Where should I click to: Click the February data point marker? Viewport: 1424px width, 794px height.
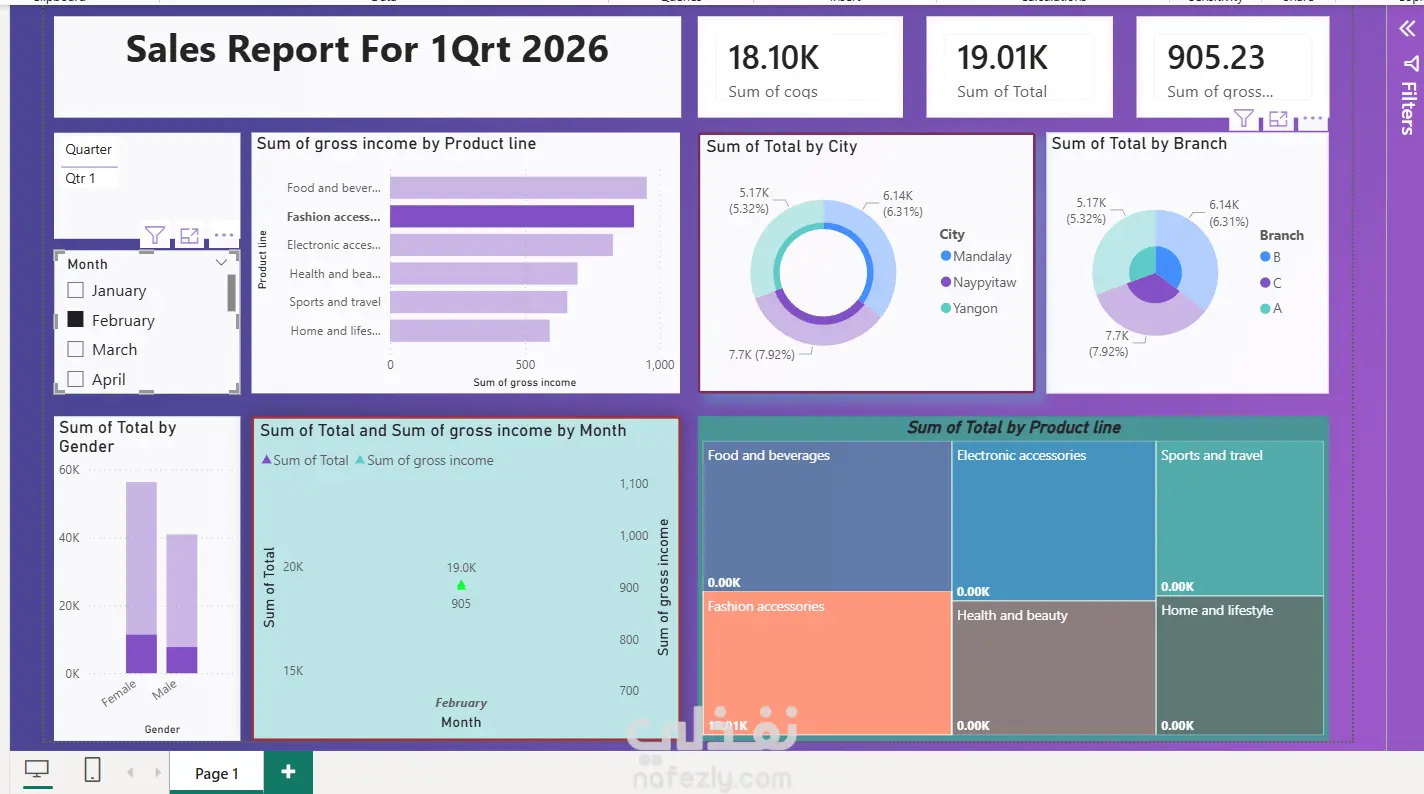[461, 585]
